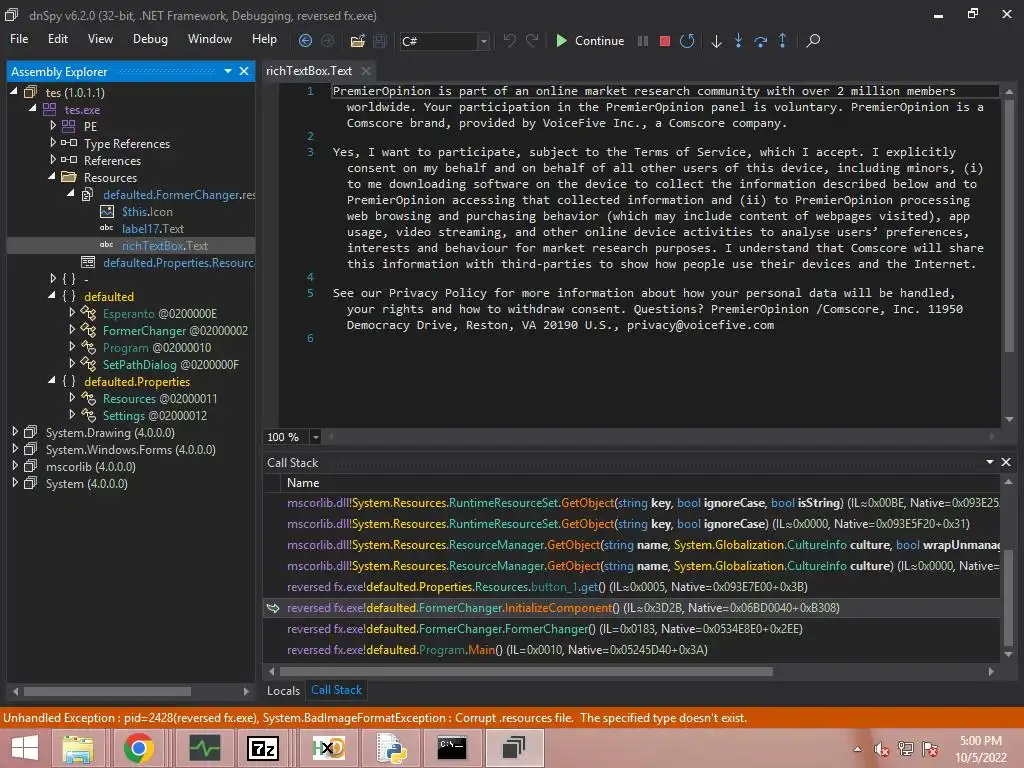Click the Navigate Forward arrow icon
Screen dimensions: 1024x768
[x=327, y=40]
